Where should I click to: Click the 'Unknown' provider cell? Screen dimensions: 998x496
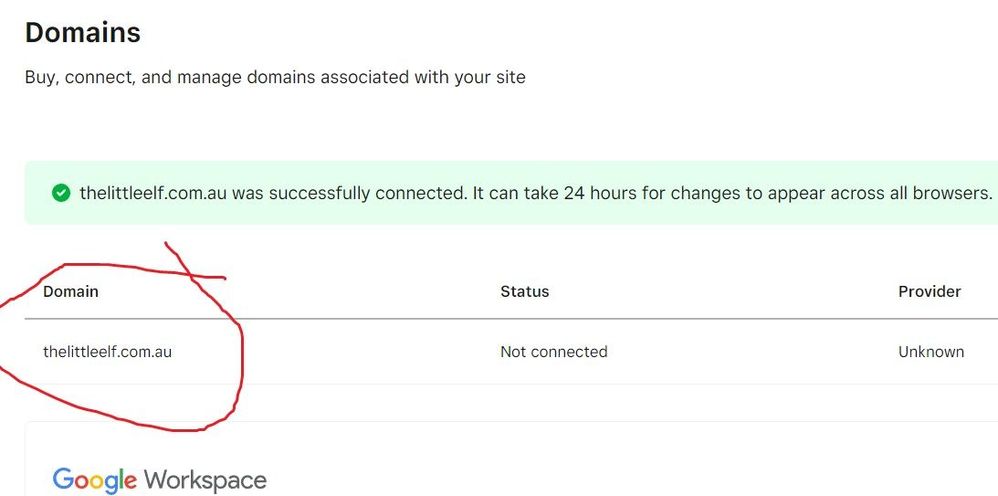point(931,352)
